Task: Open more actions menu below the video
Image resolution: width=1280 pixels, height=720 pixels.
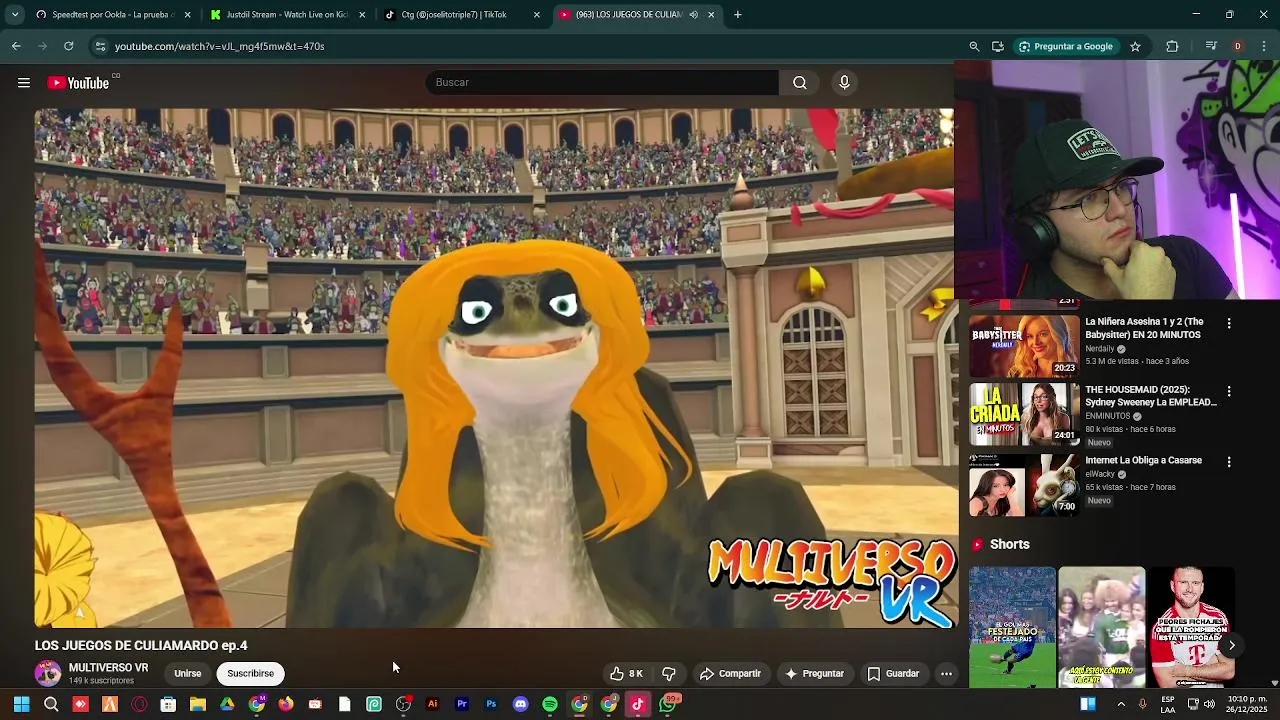Action: tap(946, 674)
